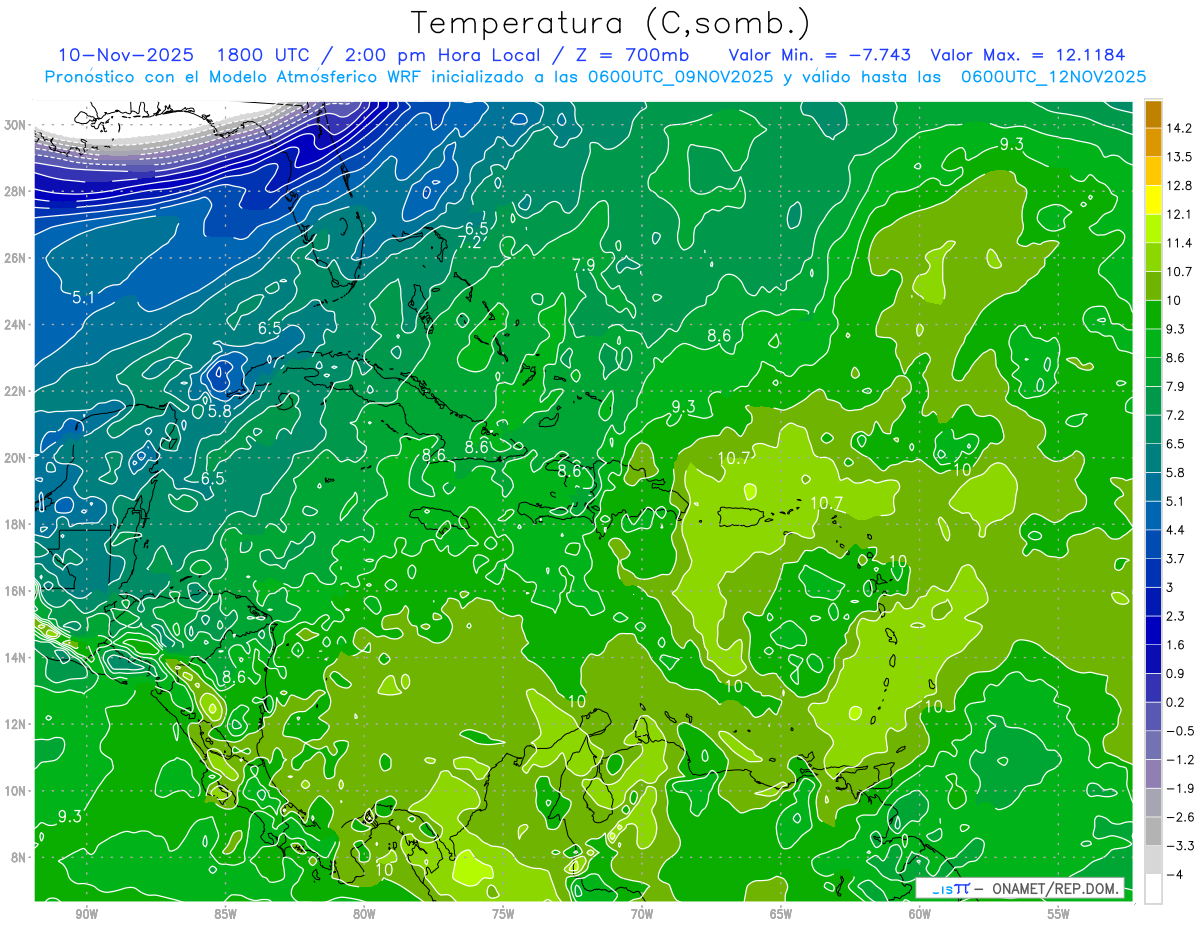Click the 65W longitude axis label
Screen dimensions: 1200x927
click(781, 915)
